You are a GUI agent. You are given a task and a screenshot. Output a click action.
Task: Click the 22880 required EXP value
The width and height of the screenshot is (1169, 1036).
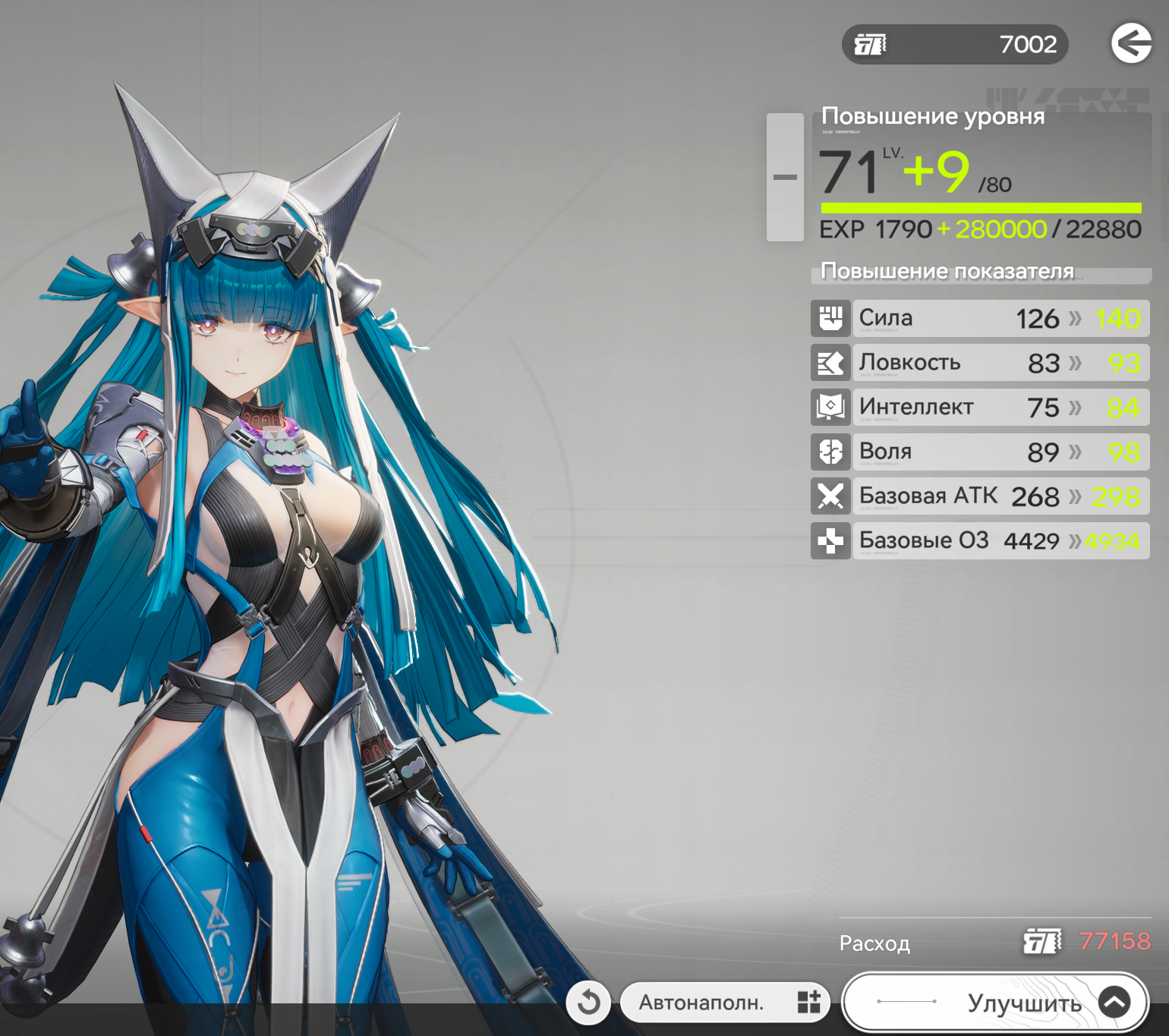1104,229
